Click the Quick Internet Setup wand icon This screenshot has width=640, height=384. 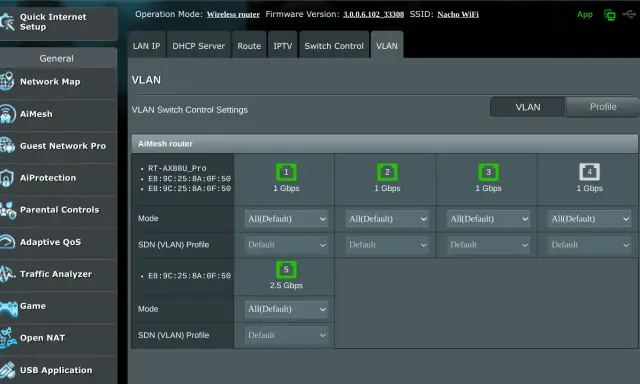7,22
